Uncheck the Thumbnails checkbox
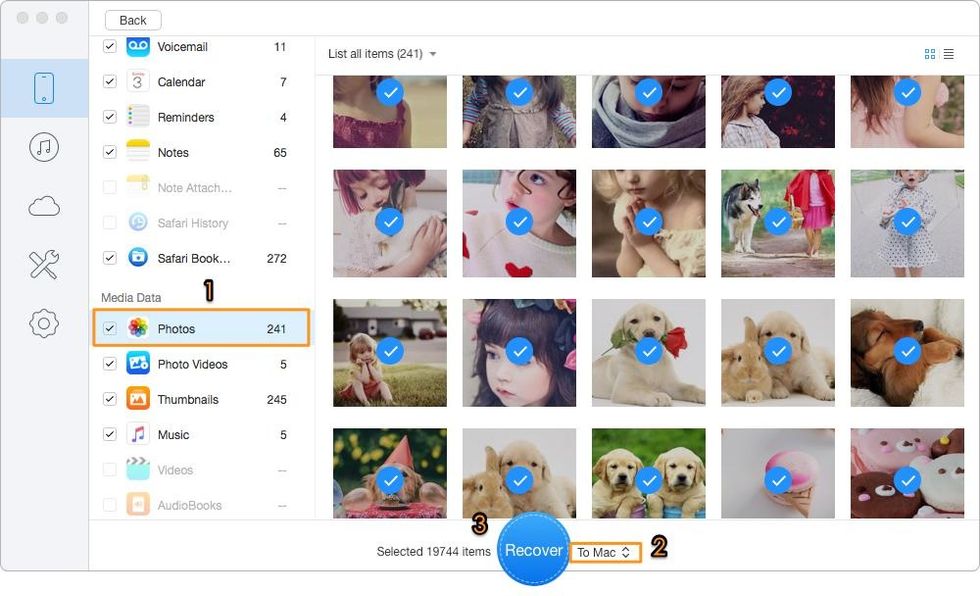The image size is (980, 596). pos(110,400)
